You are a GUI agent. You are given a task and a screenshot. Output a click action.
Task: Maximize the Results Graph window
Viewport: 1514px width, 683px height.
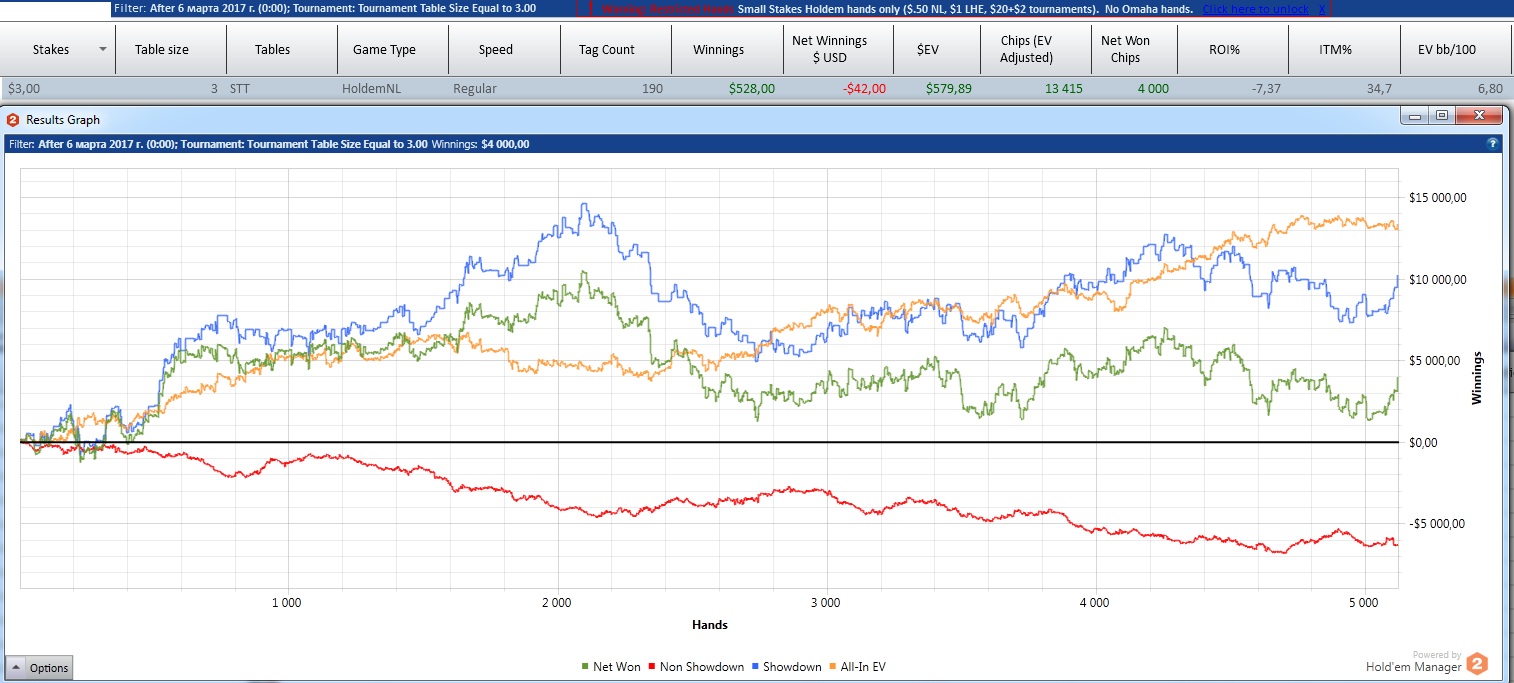click(x=1441, y=116)
